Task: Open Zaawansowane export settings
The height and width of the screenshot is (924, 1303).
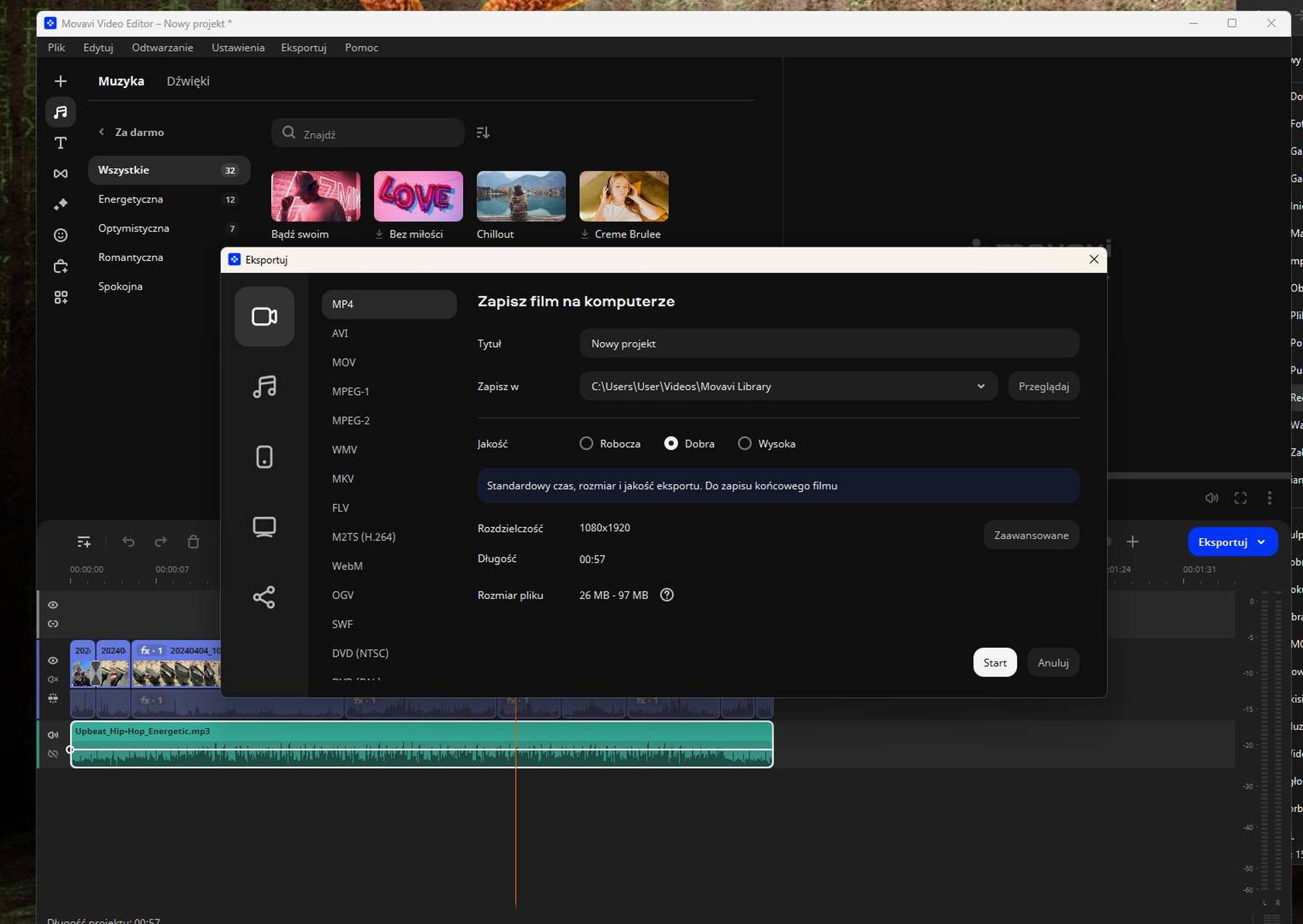Action: pos(1031,535)
